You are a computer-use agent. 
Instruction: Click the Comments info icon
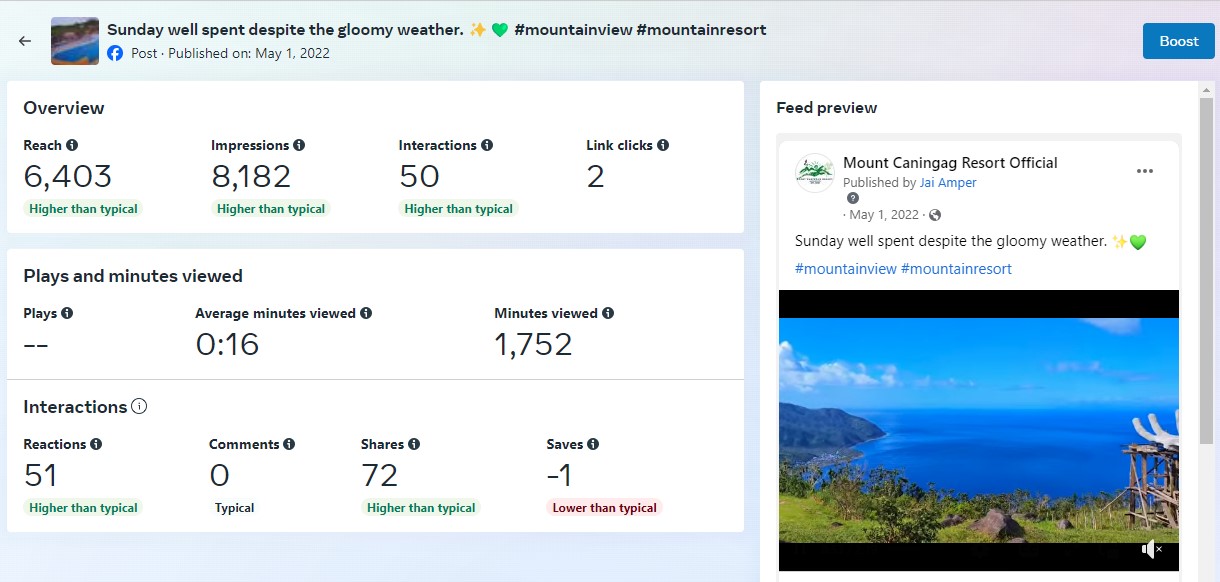[x=289, y=444]
